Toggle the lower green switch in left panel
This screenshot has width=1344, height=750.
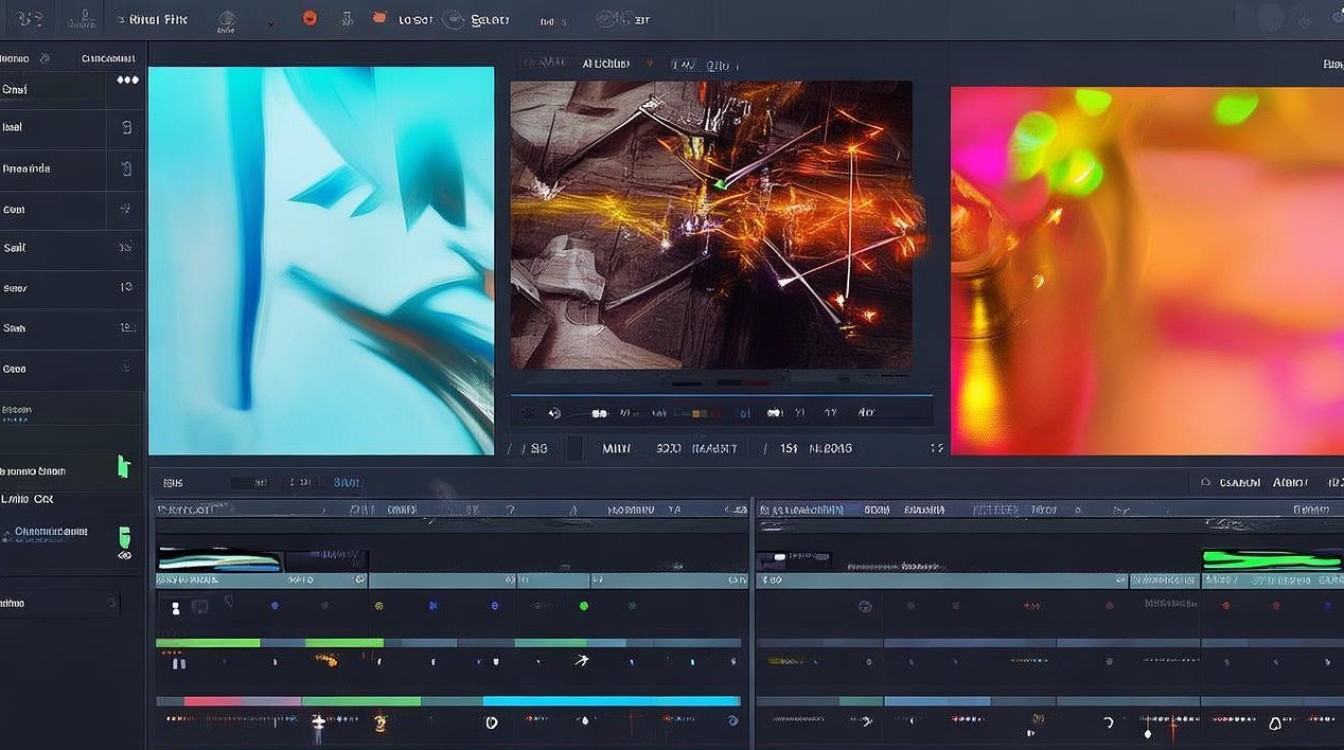(125, 534)
